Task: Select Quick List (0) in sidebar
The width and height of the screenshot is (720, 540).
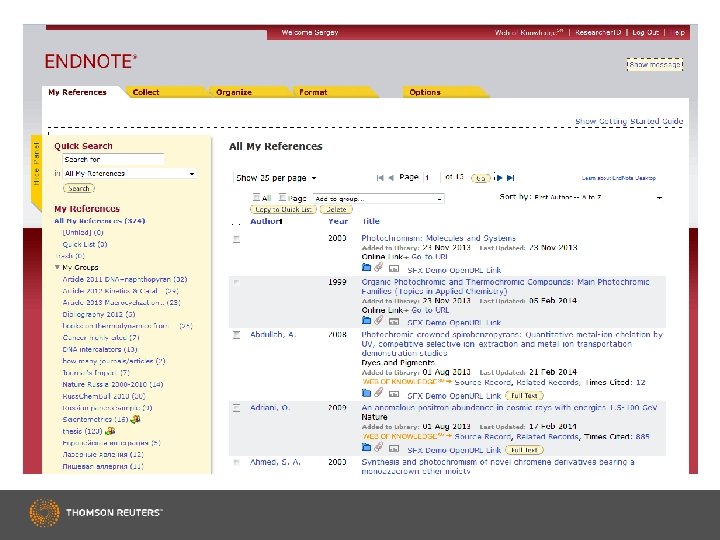Action: coord(84,244)
